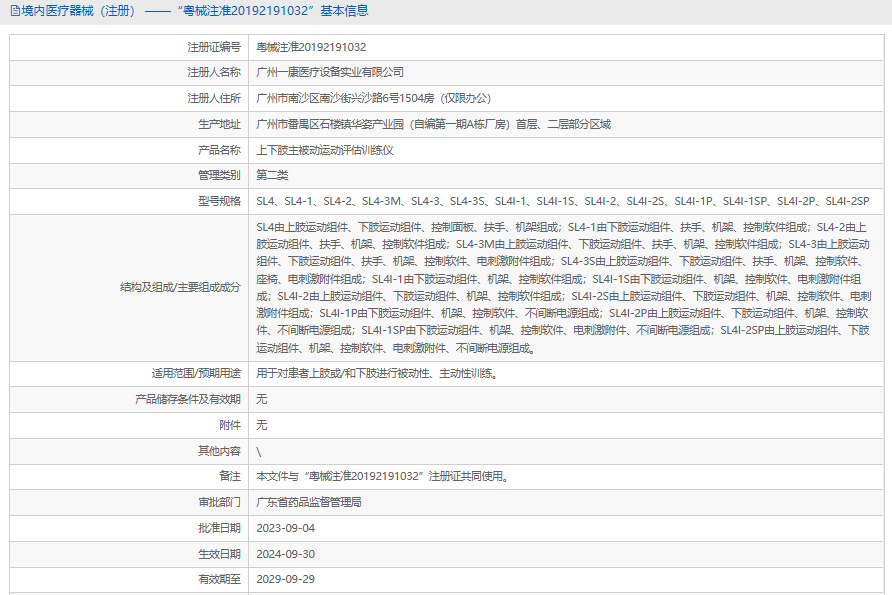Click the label 备注
892x595 pixels.
[x=230, y=476]
